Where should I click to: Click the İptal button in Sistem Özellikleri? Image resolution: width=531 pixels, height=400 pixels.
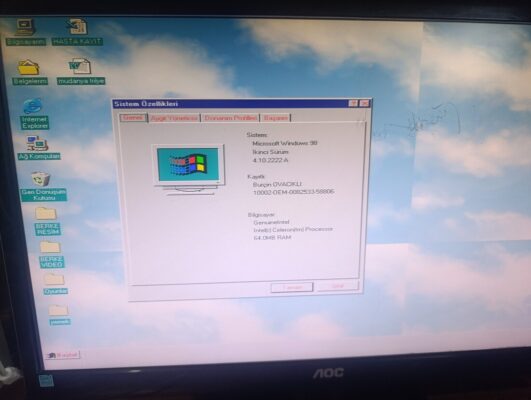point(338,286)
